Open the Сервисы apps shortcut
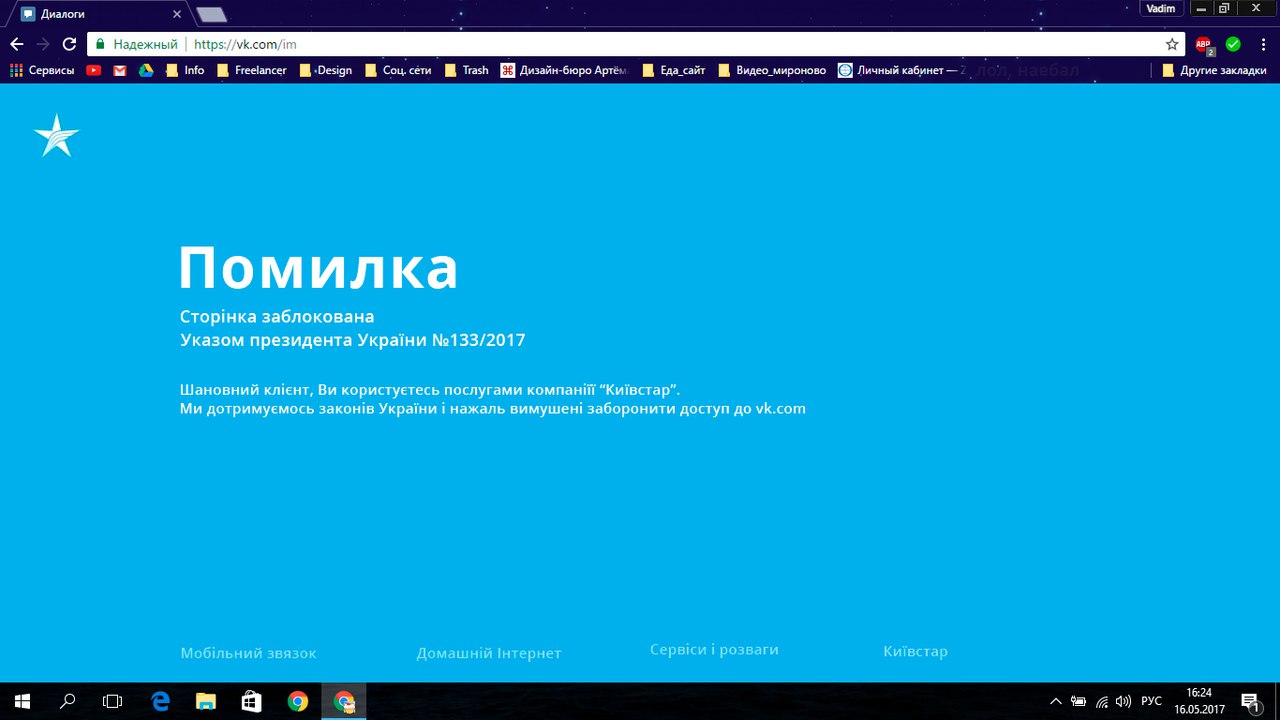The height and width of the screenshot is (720, 1280). point(42,70)
